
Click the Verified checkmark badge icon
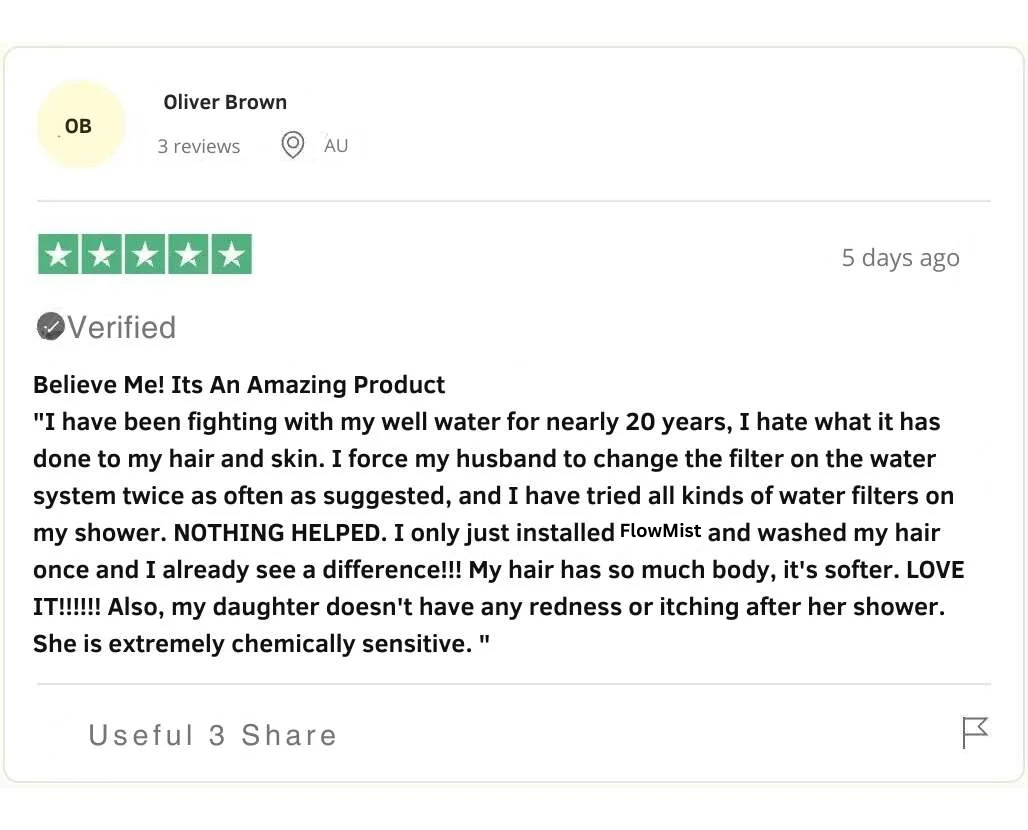(x=50, y=326)
